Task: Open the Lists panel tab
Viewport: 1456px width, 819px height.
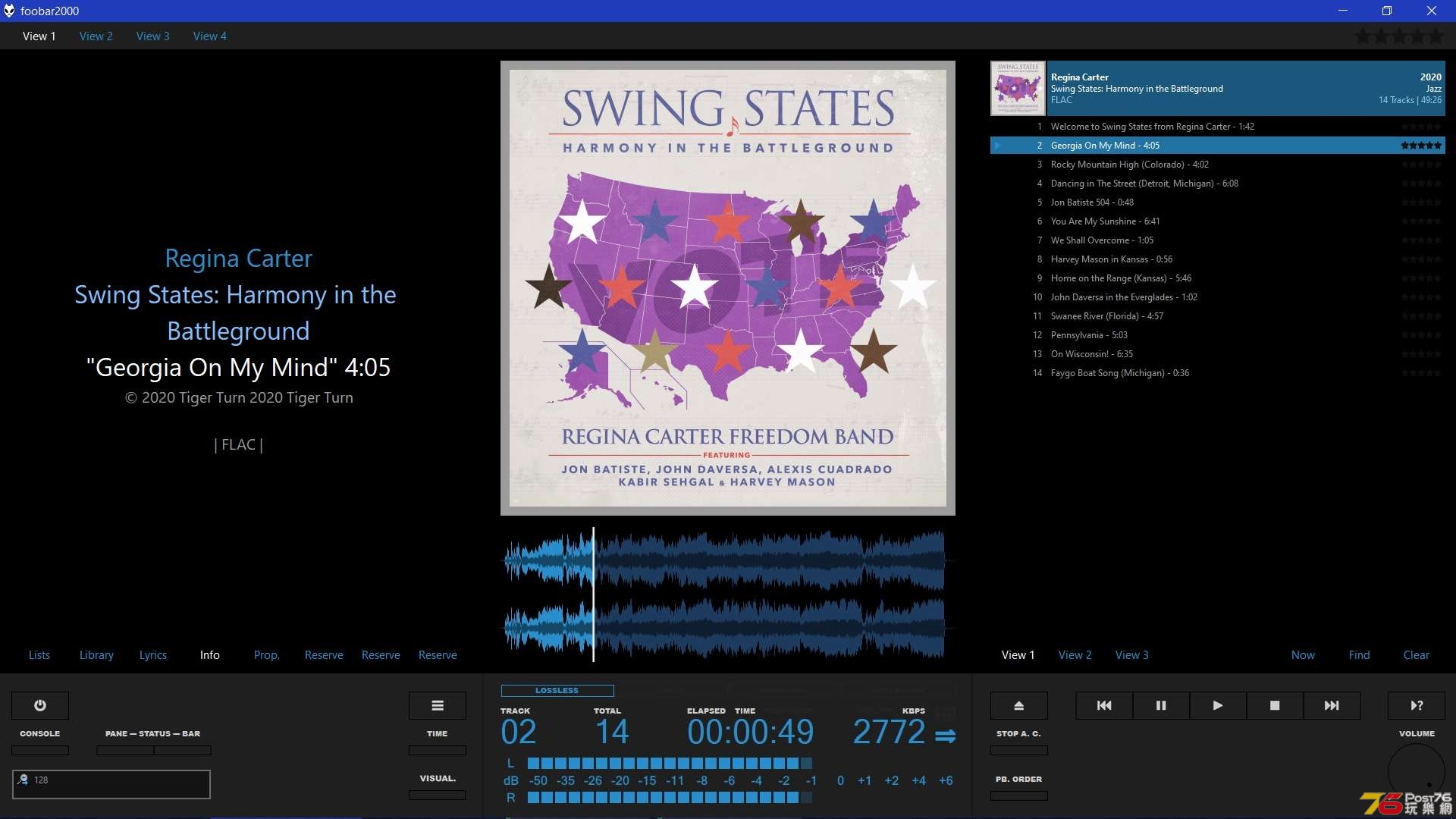Action: [39, 655]
